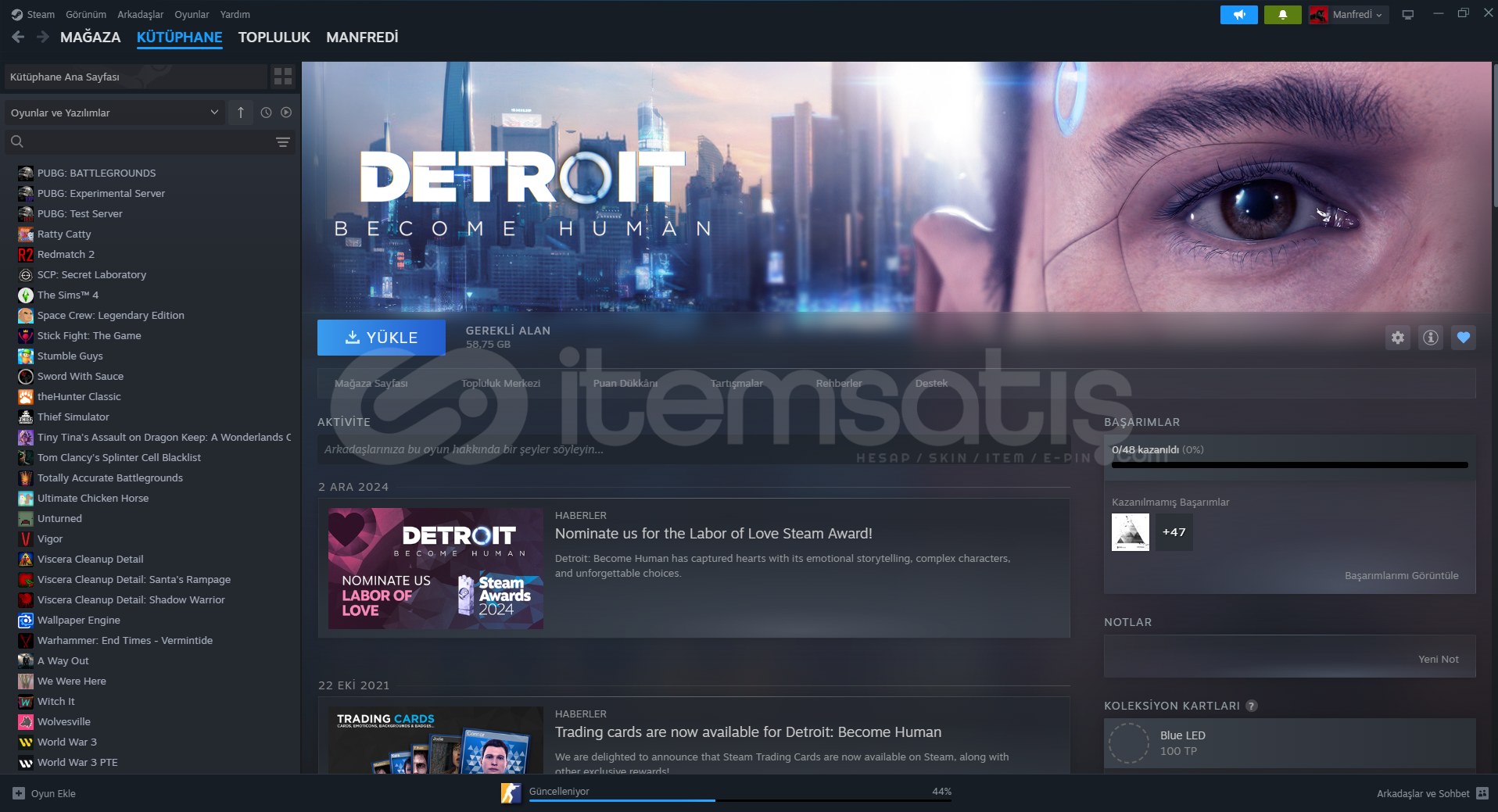The image size is (1498, 812).
Task: Open Nominate us for Labor of Love headline
Action: [x=714, y=534]
